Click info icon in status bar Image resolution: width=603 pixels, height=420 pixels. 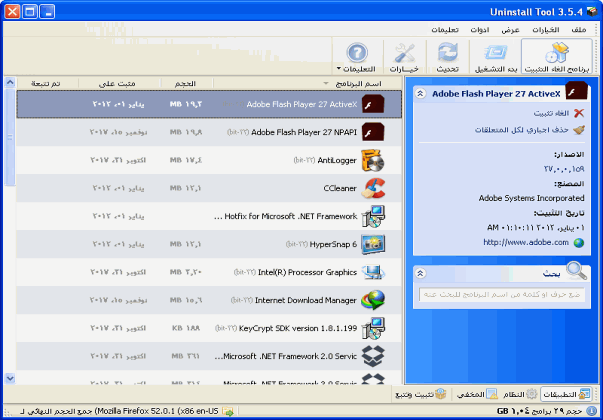pyautogui.click(x=590, y=411)
